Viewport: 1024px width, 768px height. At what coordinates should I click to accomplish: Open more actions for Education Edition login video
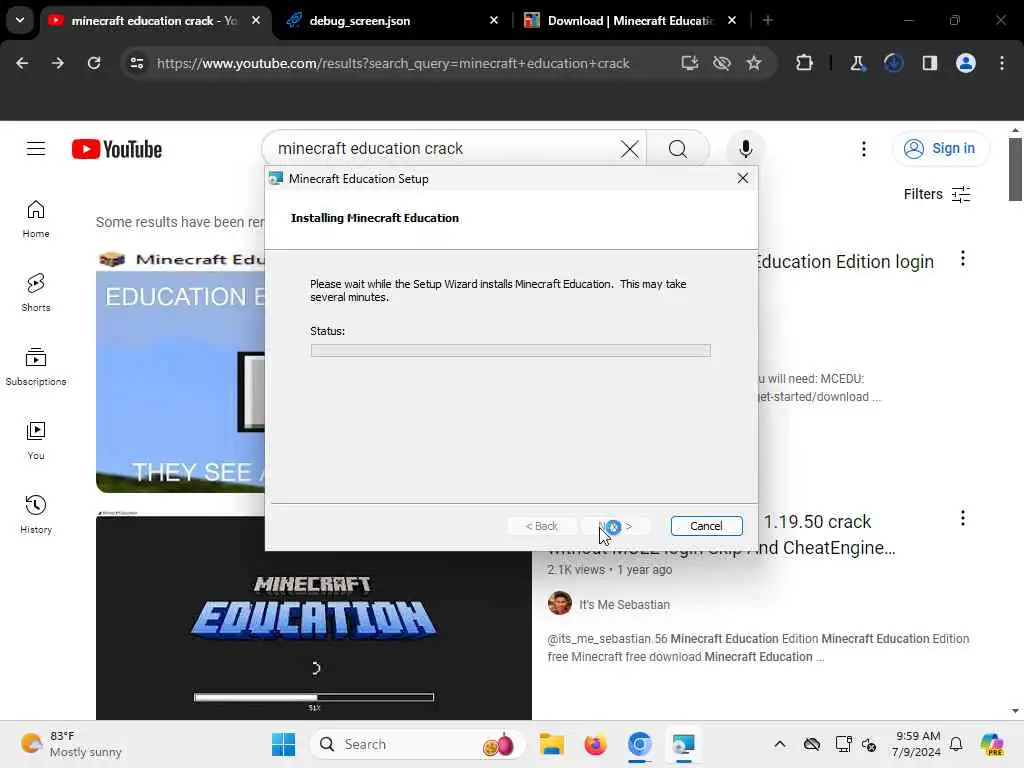963,259
